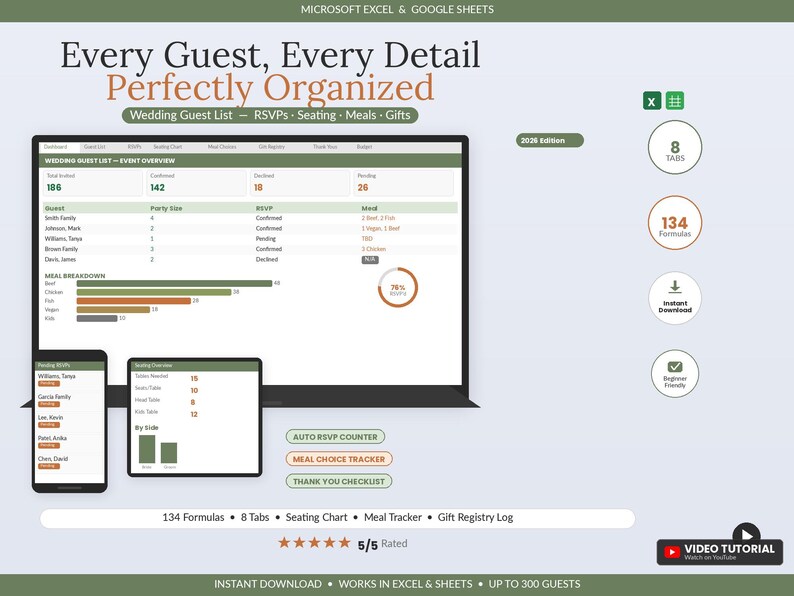The width and height of the screenshot is (794, 596).
Task: Click the Auto RSVP Counter pill
Action: pos(335,436)
